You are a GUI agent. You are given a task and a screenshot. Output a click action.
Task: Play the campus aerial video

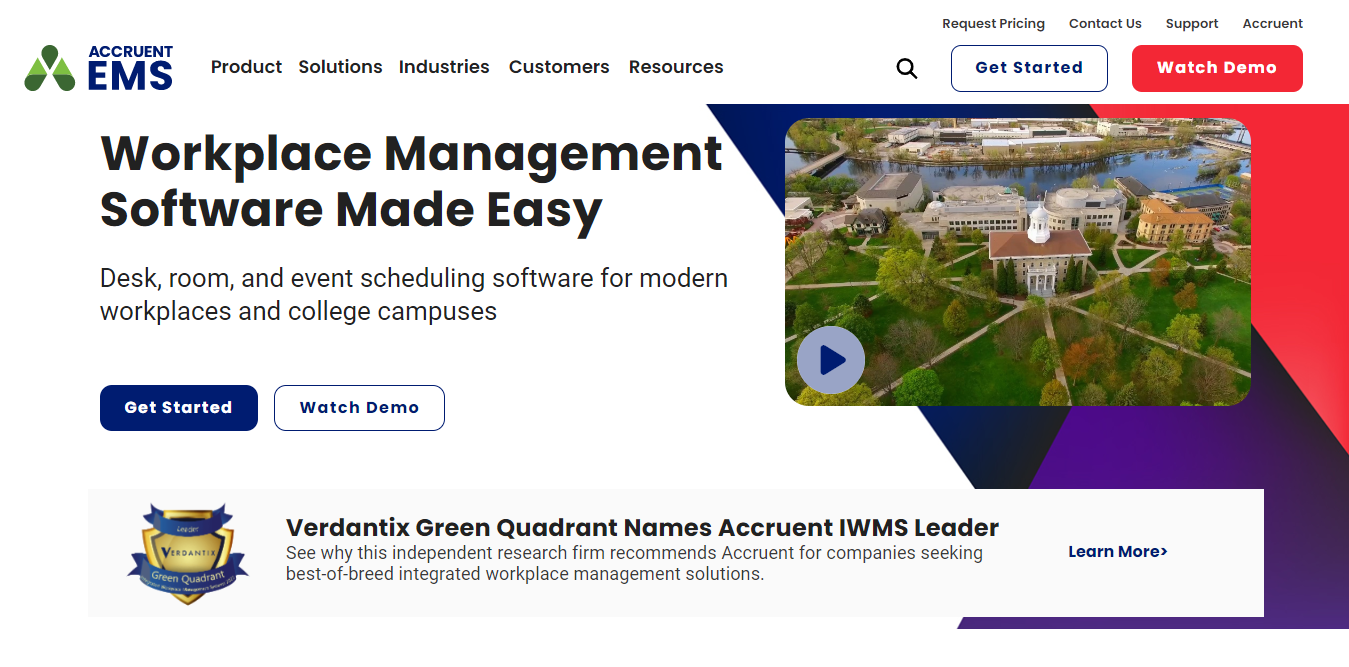[831, 360]
